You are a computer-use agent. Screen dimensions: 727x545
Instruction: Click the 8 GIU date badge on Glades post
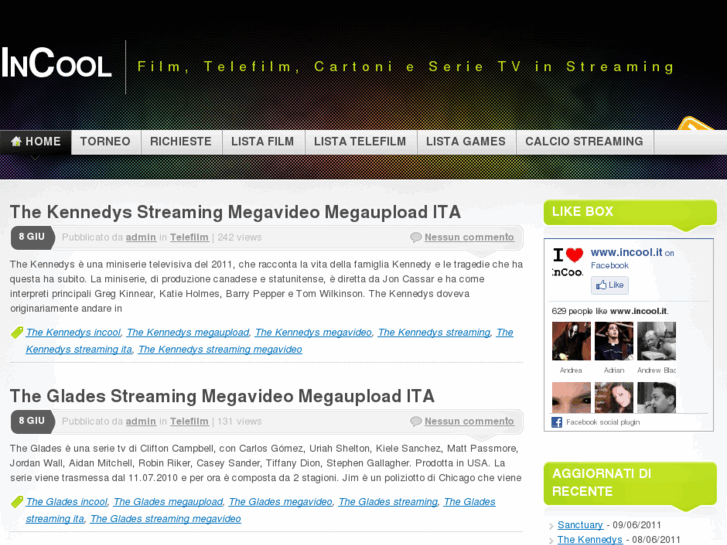point(32,421)
